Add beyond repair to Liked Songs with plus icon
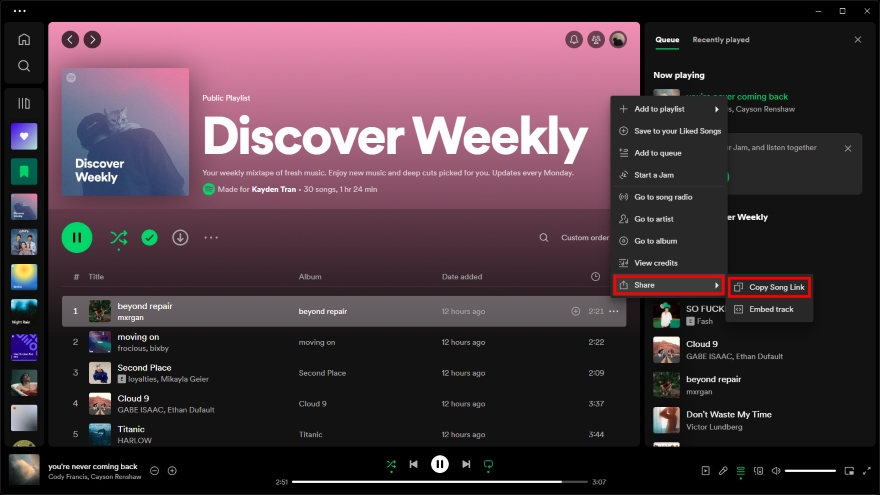Image resolution: width=880 pixels, height=495 pixels. 575,311
